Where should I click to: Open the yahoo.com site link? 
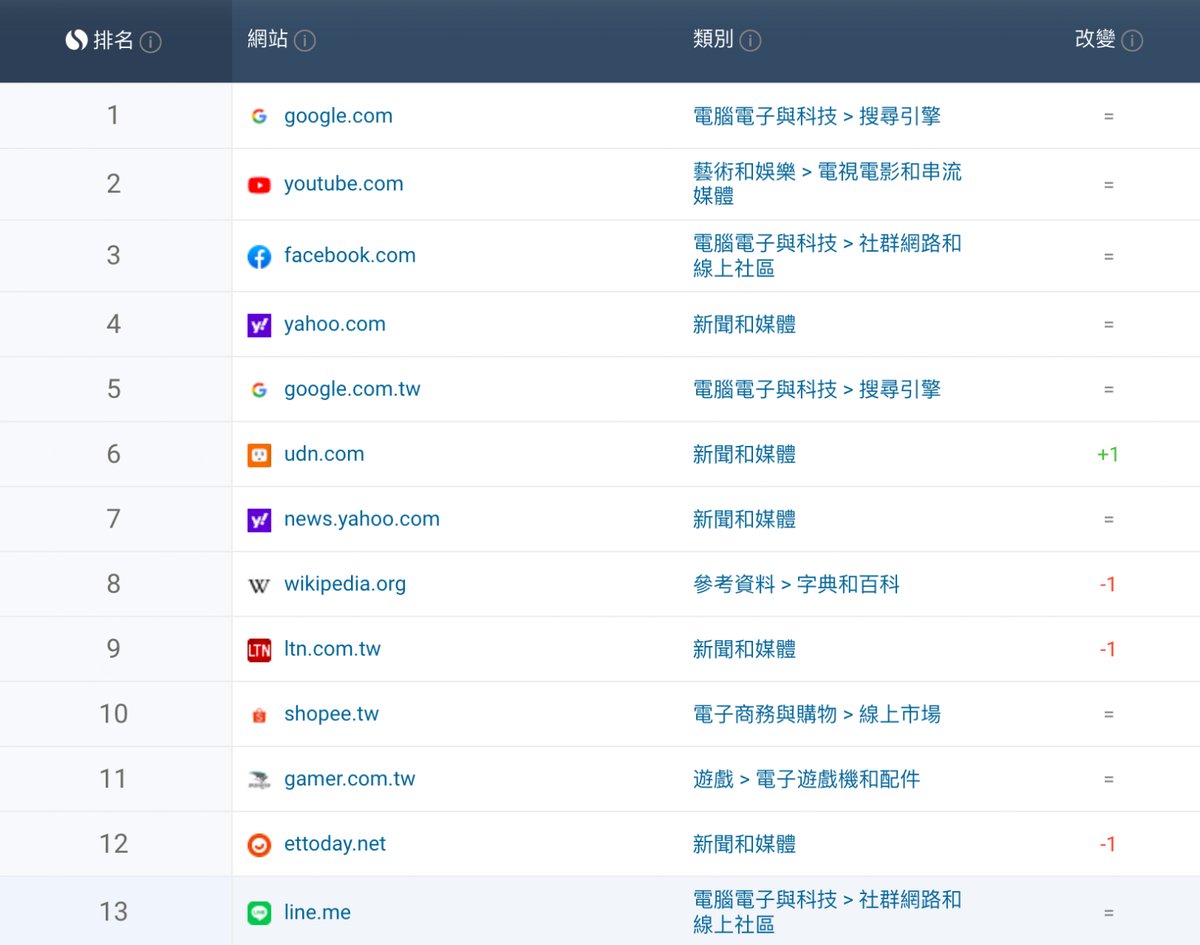pyautogui.click(x=335, y=324)
